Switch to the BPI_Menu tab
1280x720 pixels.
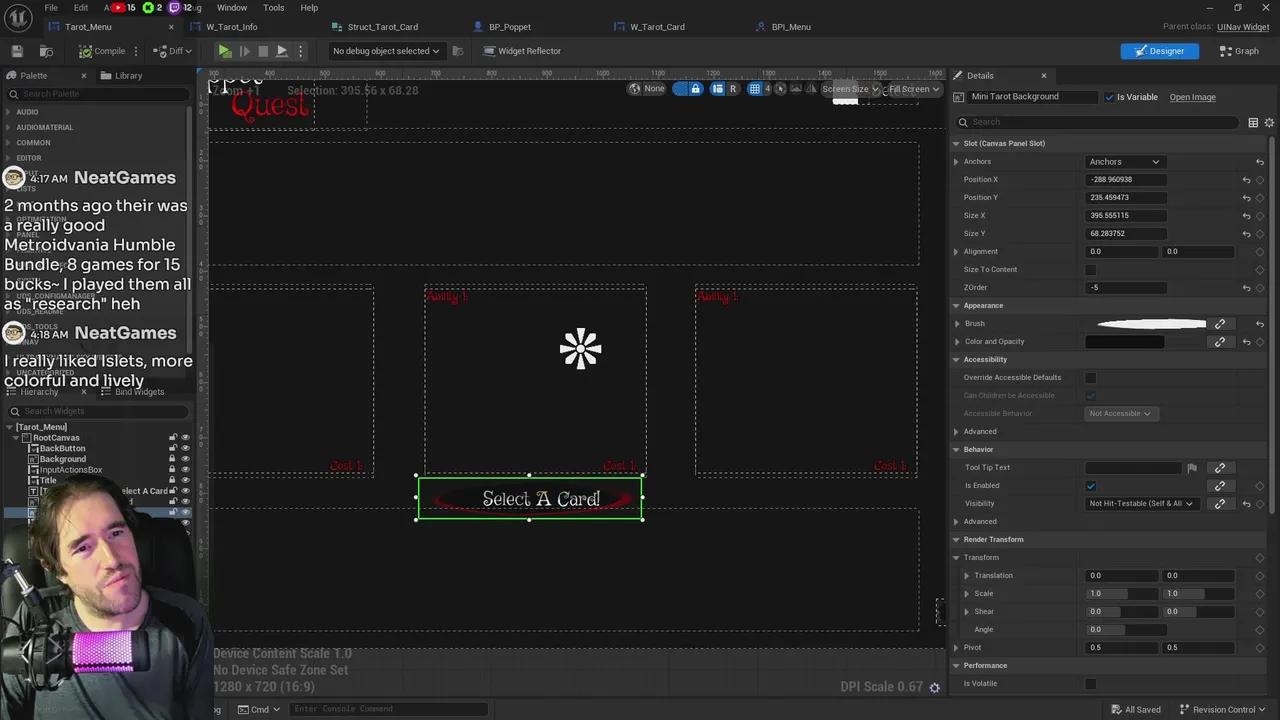click(x=791, y=27)
